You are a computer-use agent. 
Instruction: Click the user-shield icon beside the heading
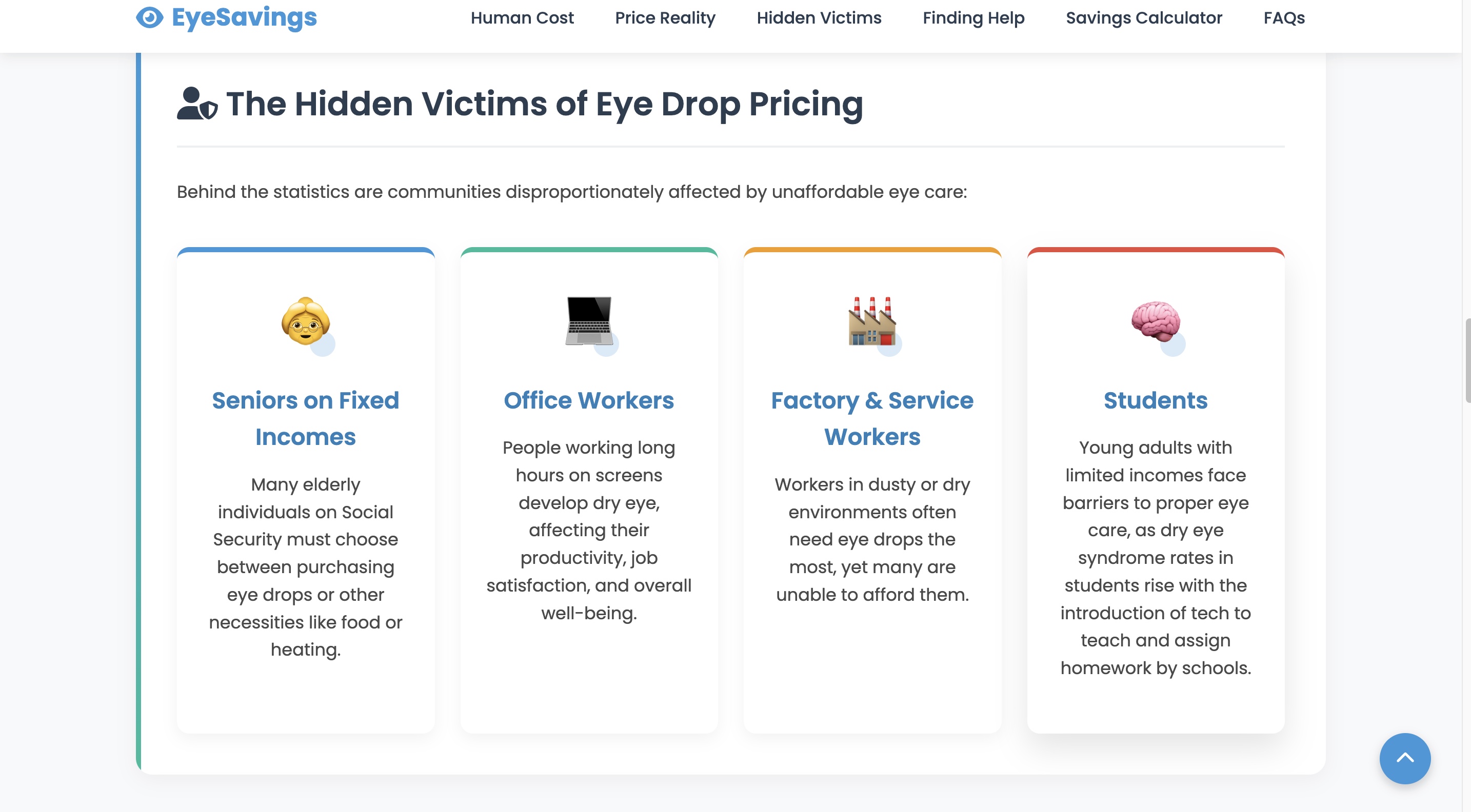(x=197, y=104)
